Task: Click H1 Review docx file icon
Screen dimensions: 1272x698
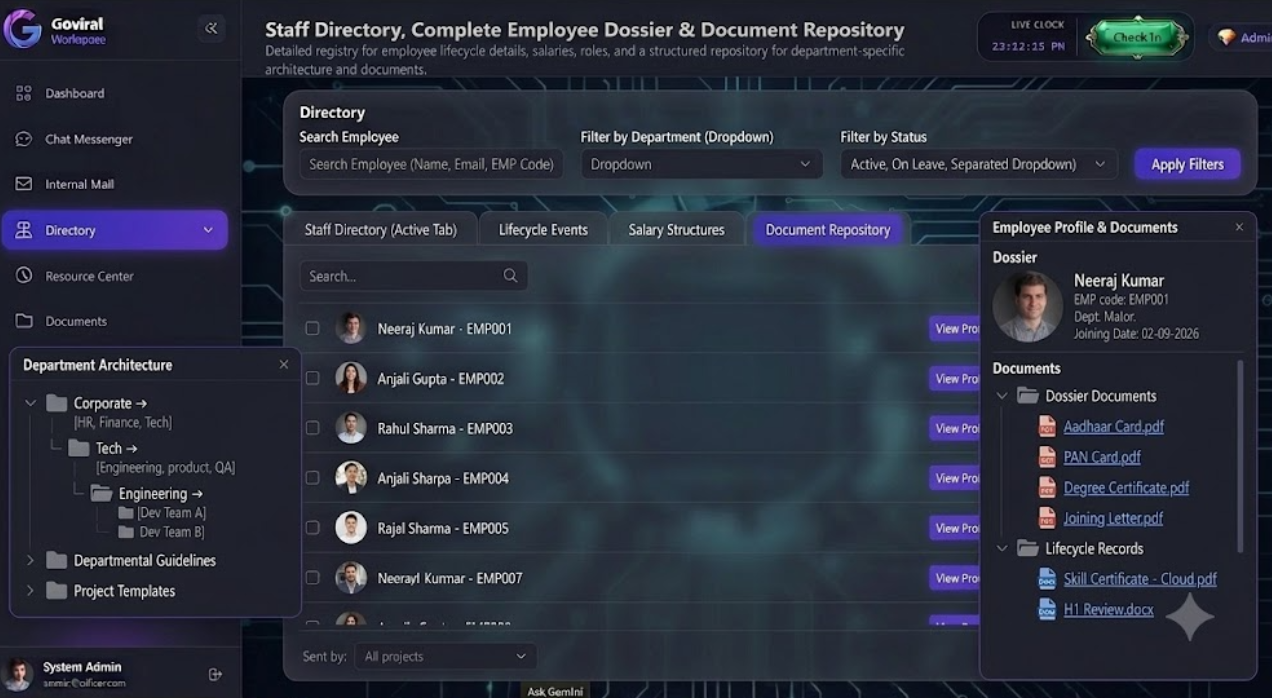Action: (1047, 609)
